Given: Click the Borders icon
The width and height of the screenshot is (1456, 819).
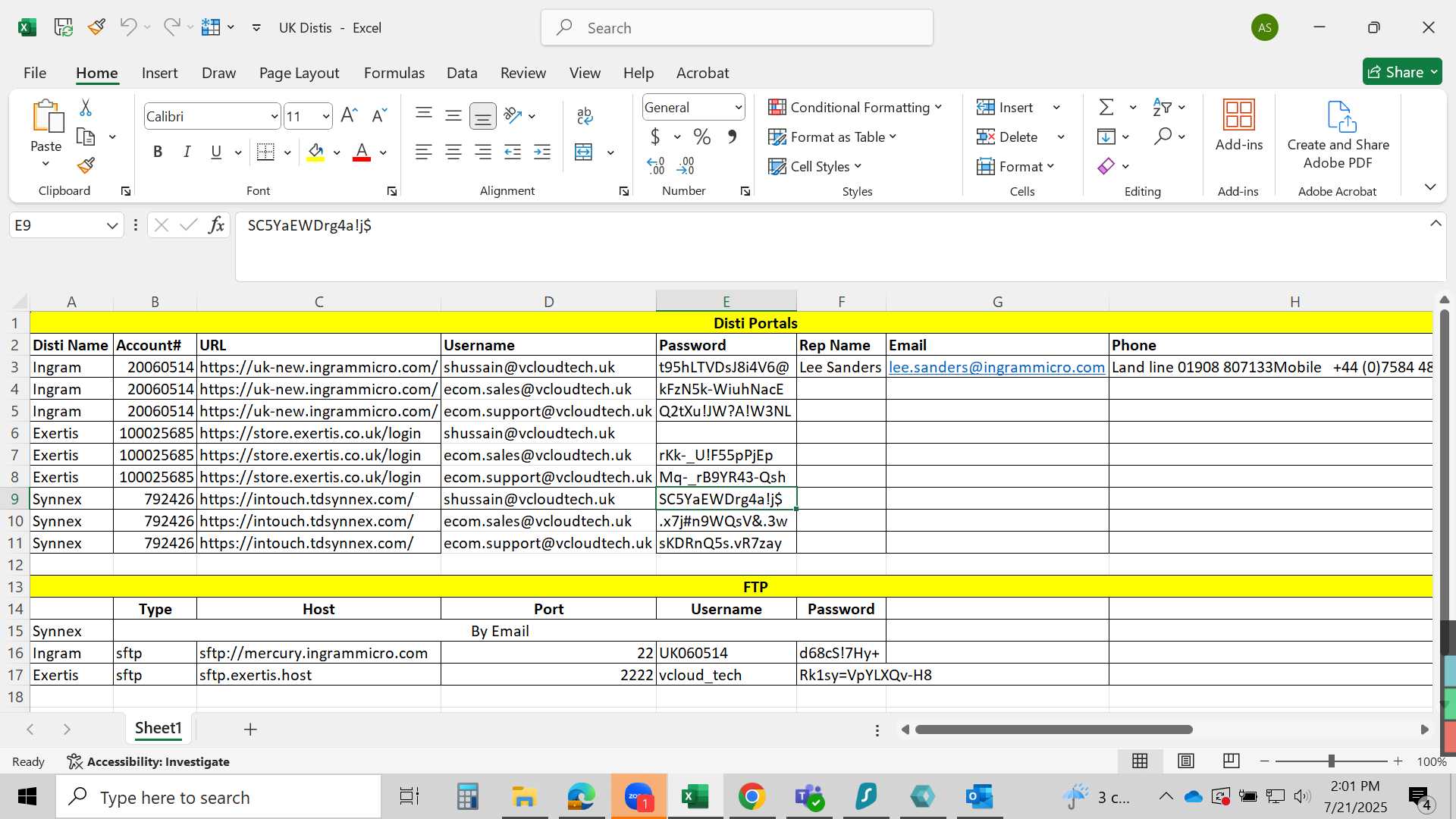Looking at the screenshot, I should pos(265,152).
